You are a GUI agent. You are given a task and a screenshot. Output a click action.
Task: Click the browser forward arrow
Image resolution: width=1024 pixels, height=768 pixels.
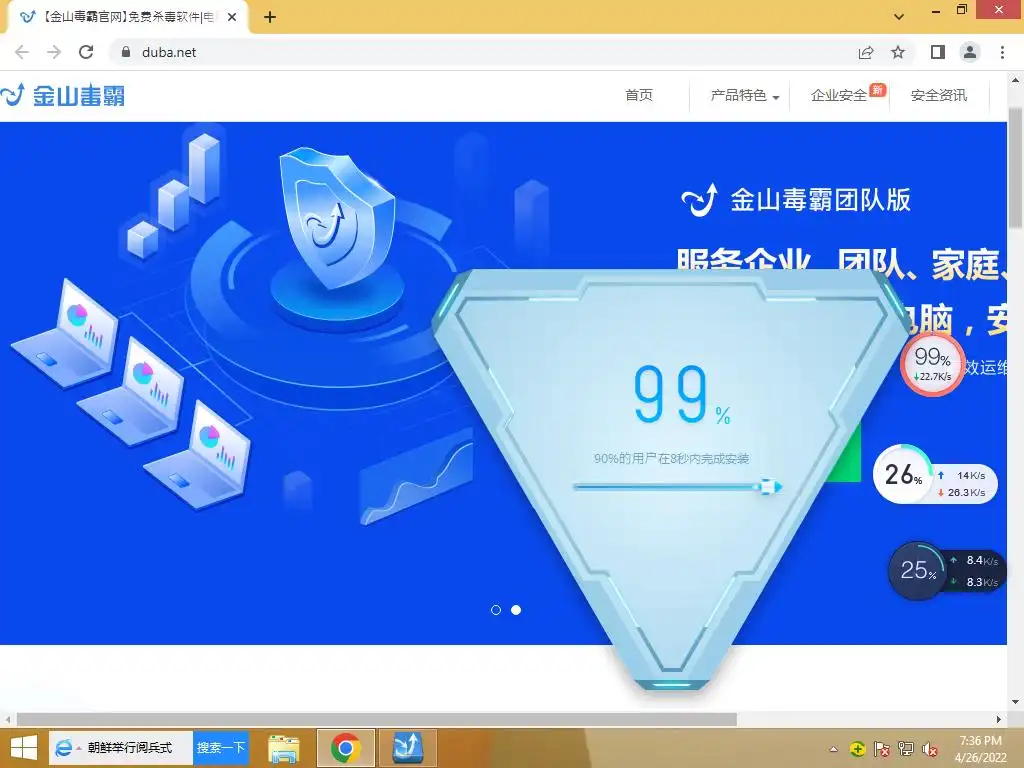[54, 52]
